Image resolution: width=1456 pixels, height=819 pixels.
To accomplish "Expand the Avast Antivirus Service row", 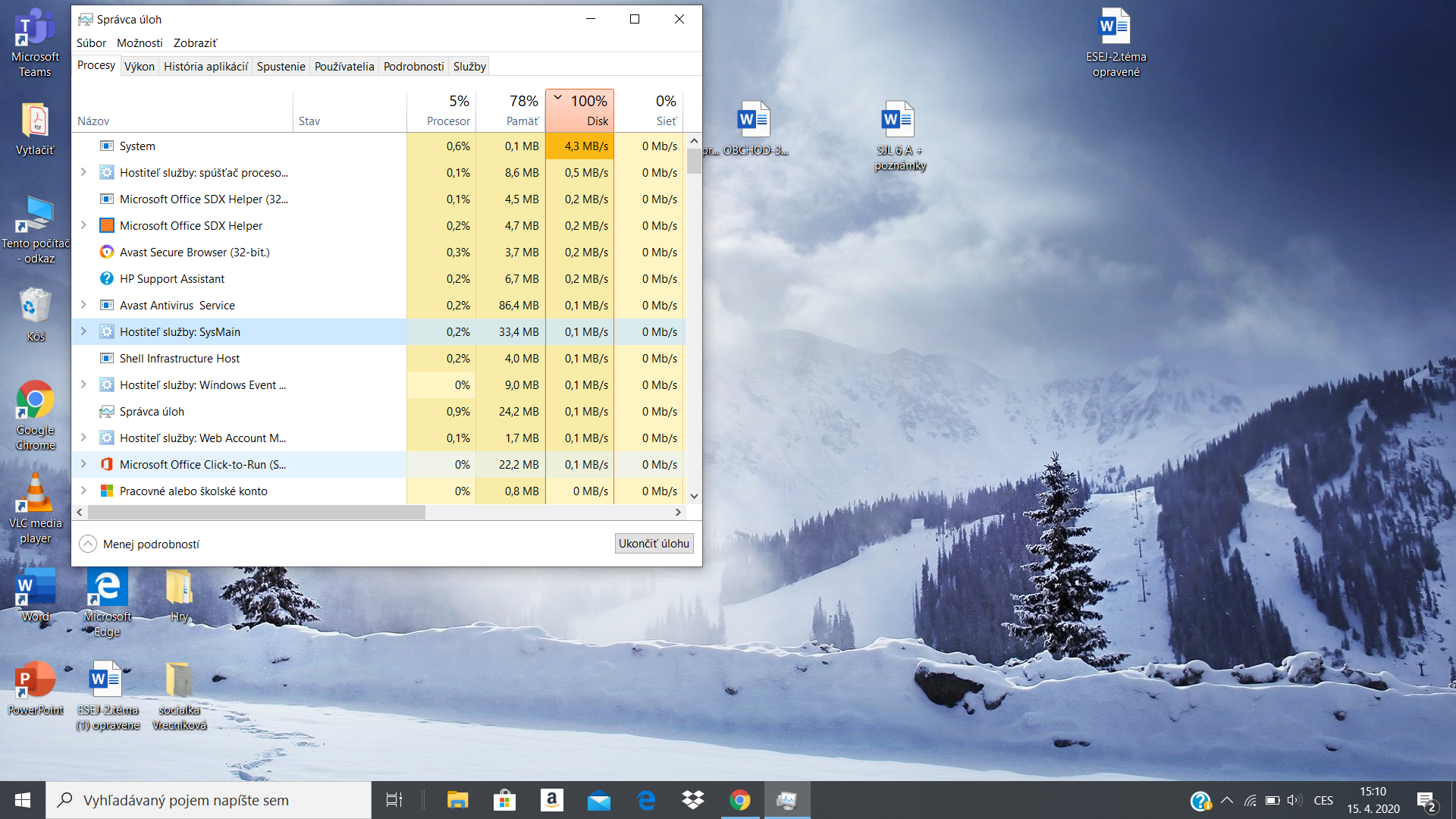I will coord(83,305).
